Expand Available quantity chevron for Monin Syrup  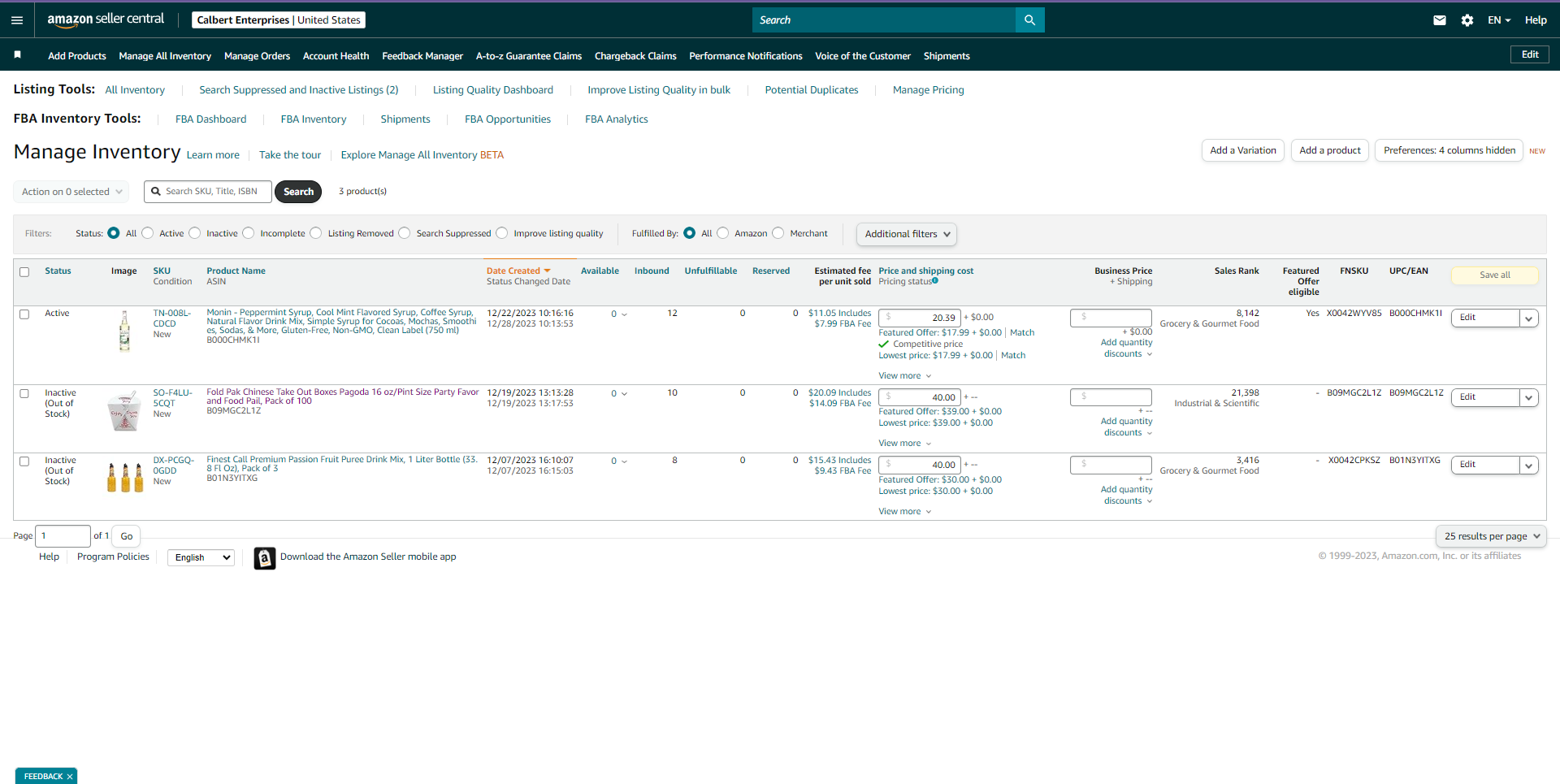624,314
